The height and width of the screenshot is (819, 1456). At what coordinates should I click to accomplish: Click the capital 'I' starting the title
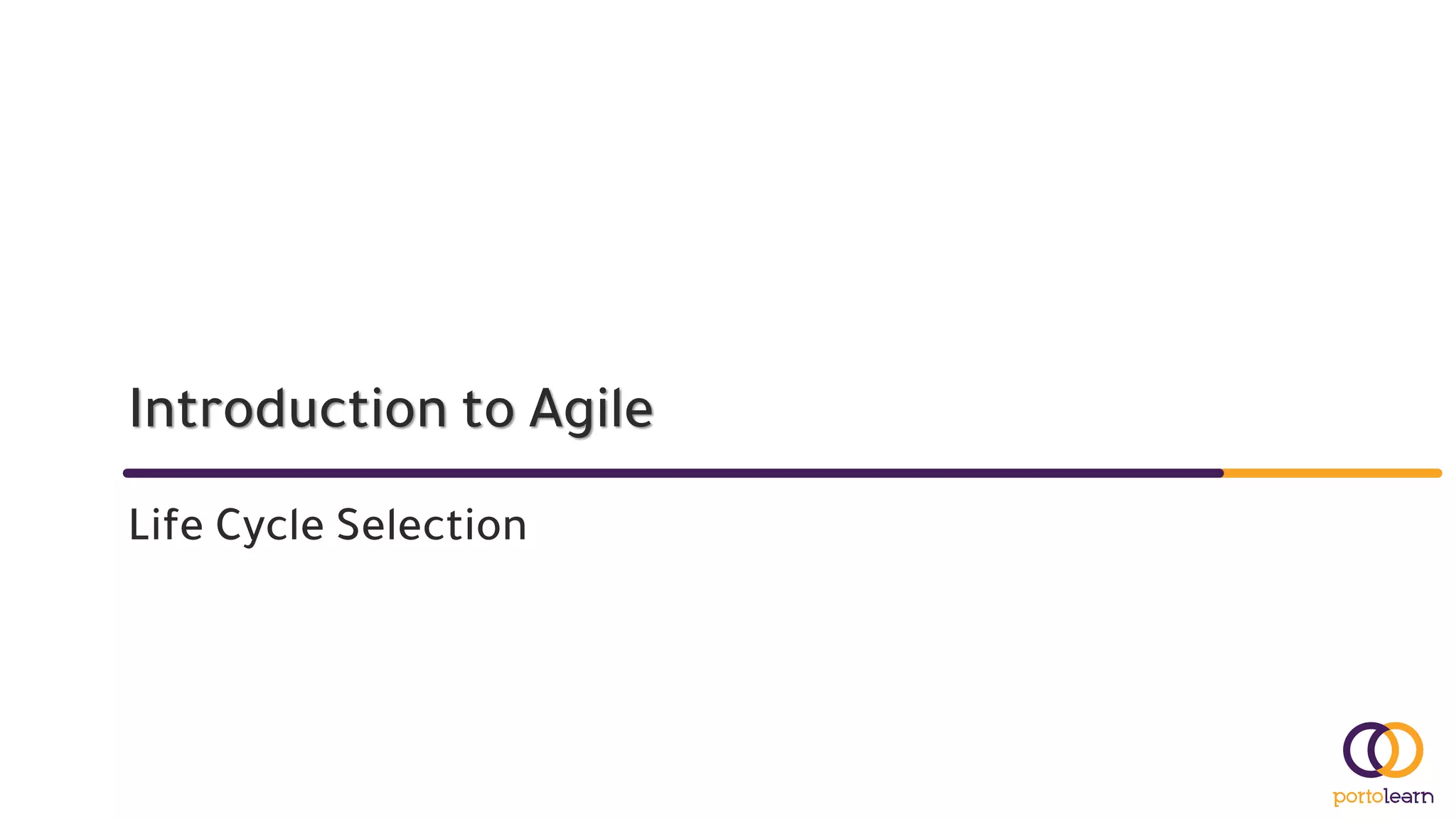pos(135,408)
